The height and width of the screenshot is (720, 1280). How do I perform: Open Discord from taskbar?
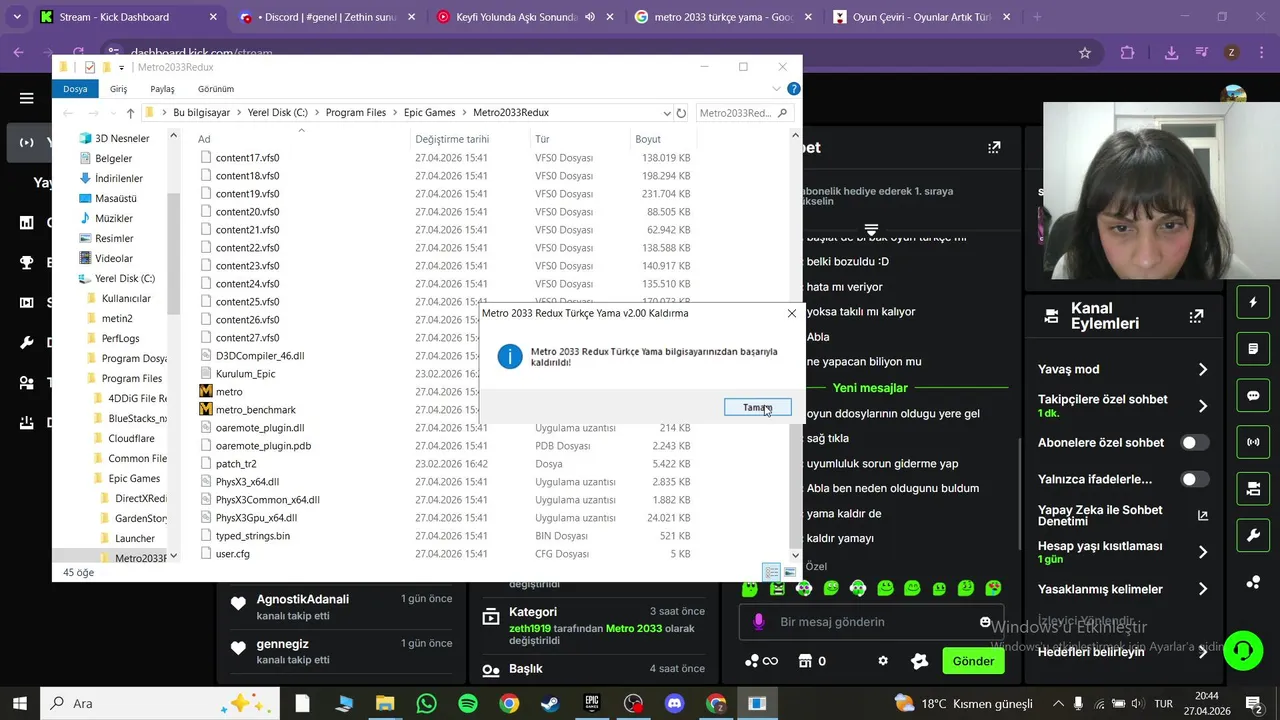(674, 703)
